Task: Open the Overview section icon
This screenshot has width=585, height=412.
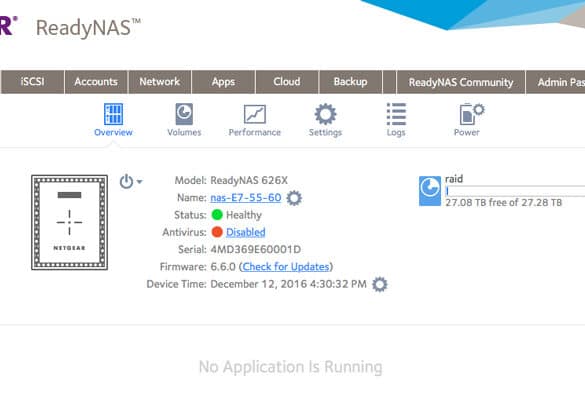Action: point(113,119)
